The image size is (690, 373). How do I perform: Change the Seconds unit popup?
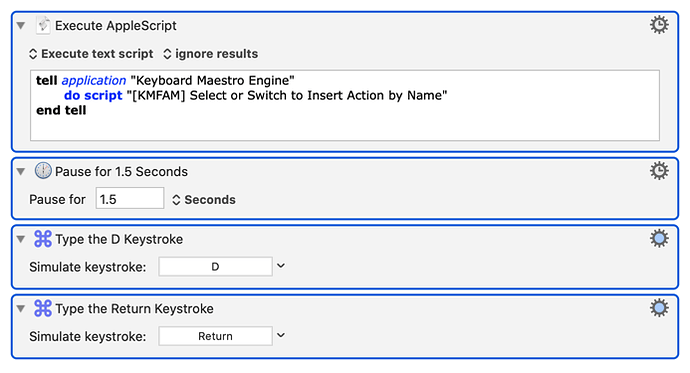click(x=204, y=200)
